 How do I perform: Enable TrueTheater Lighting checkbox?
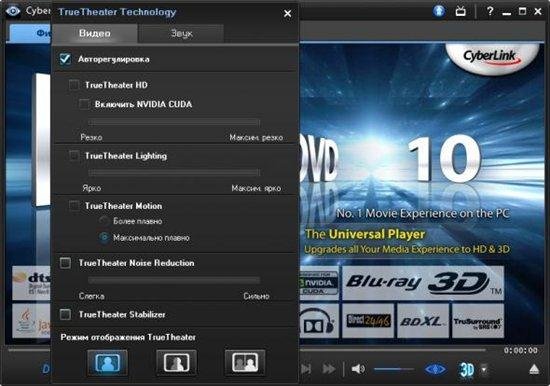[x=74, y=155]
